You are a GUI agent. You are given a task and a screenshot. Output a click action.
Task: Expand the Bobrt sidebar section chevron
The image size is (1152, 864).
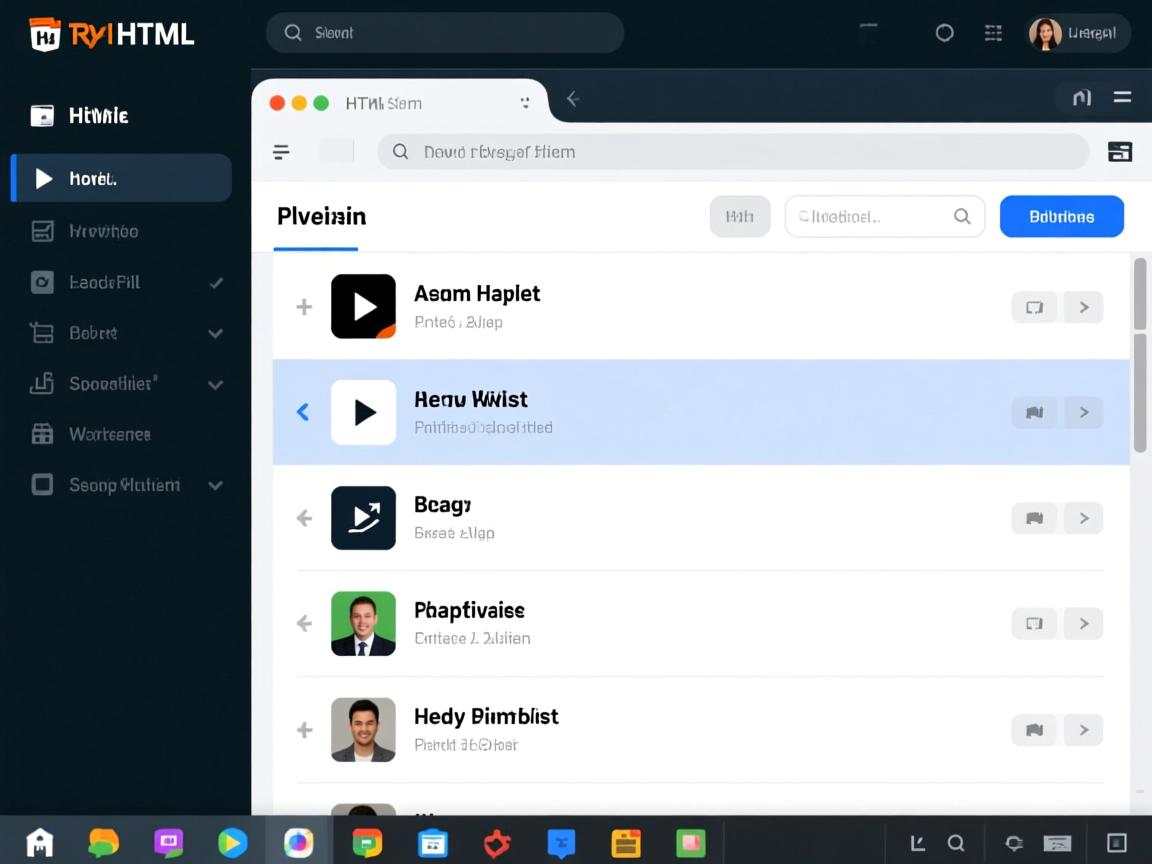pos(215,333)
